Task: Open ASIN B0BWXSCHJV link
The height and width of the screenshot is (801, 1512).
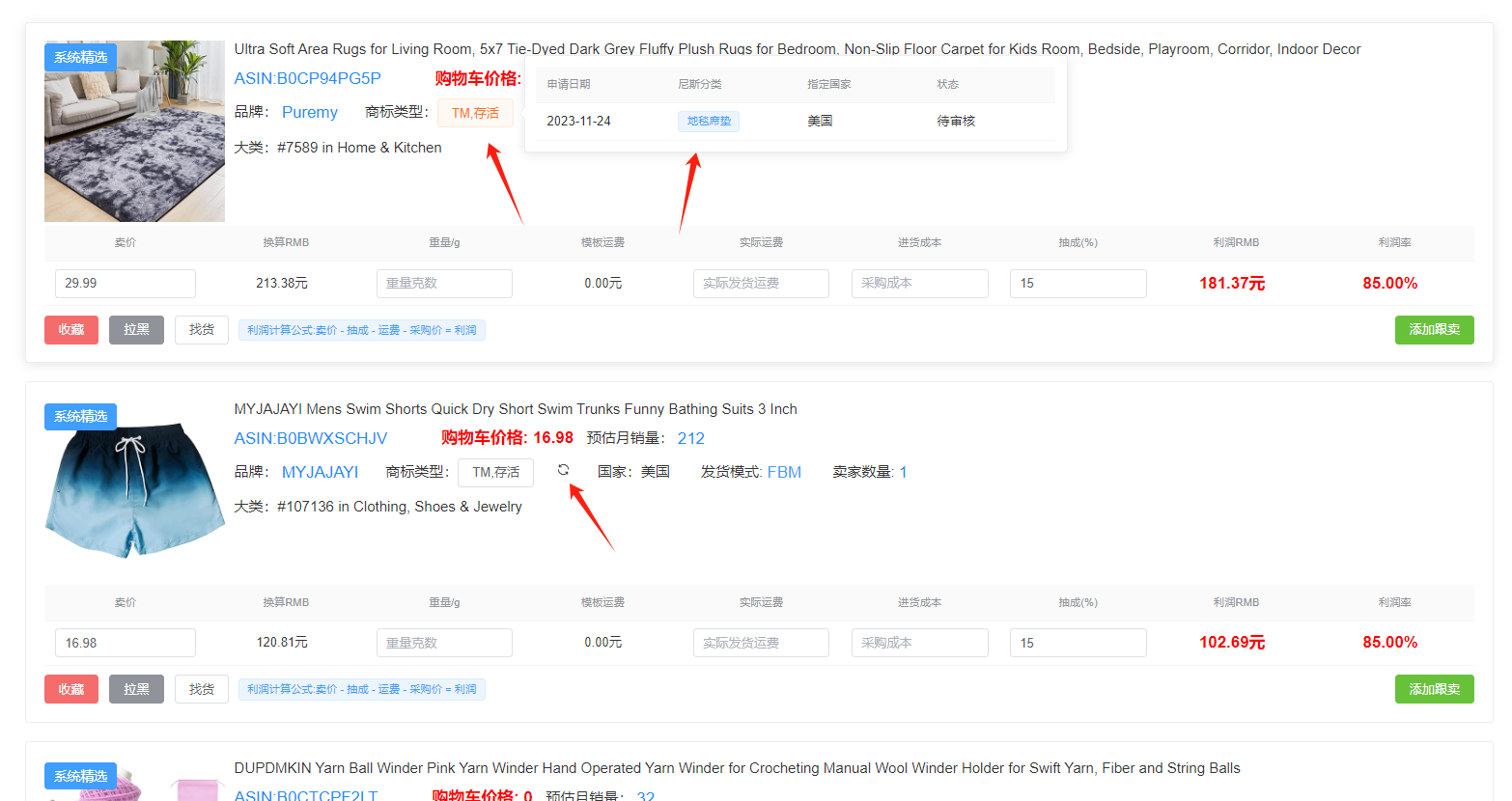Action: tap(310, 438)
